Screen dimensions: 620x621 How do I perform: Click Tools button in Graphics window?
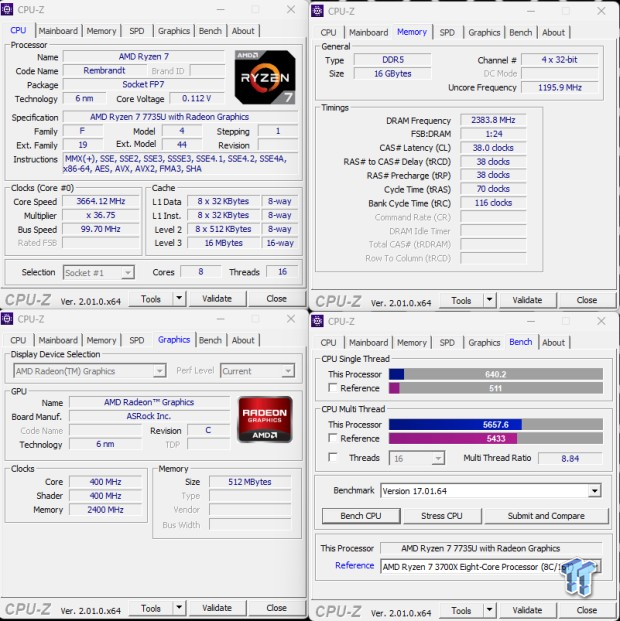151,608
